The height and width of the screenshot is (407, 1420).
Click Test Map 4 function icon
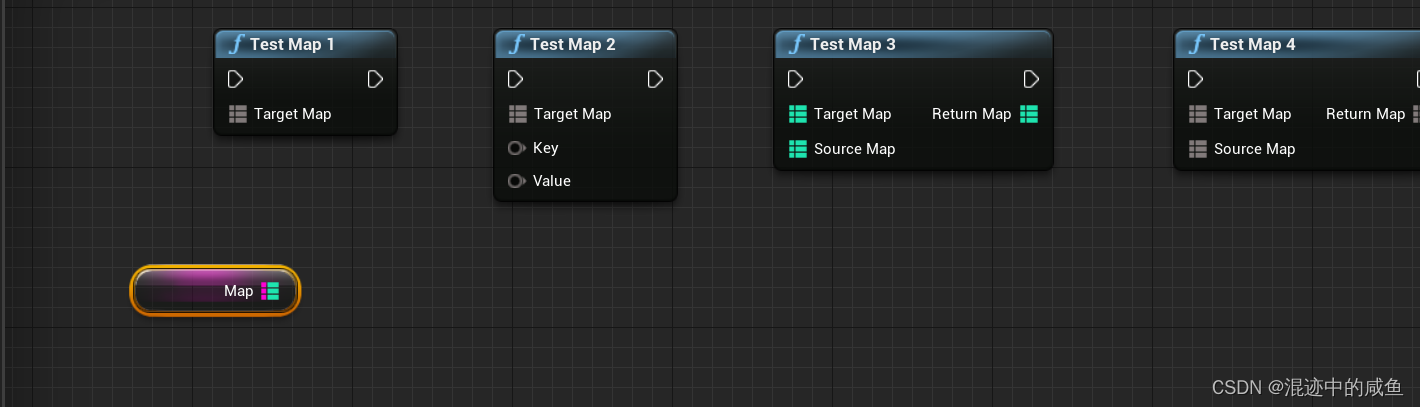pyautogui.click(x=1196, y=44)
